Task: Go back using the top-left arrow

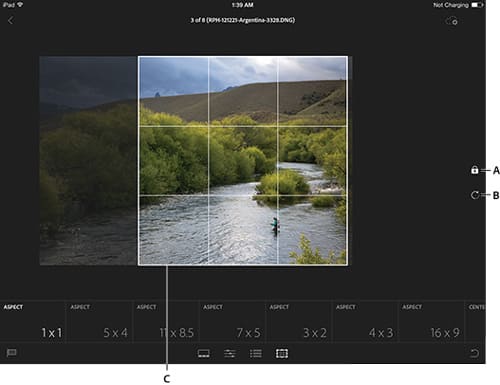Action: (x=10, y=20)
